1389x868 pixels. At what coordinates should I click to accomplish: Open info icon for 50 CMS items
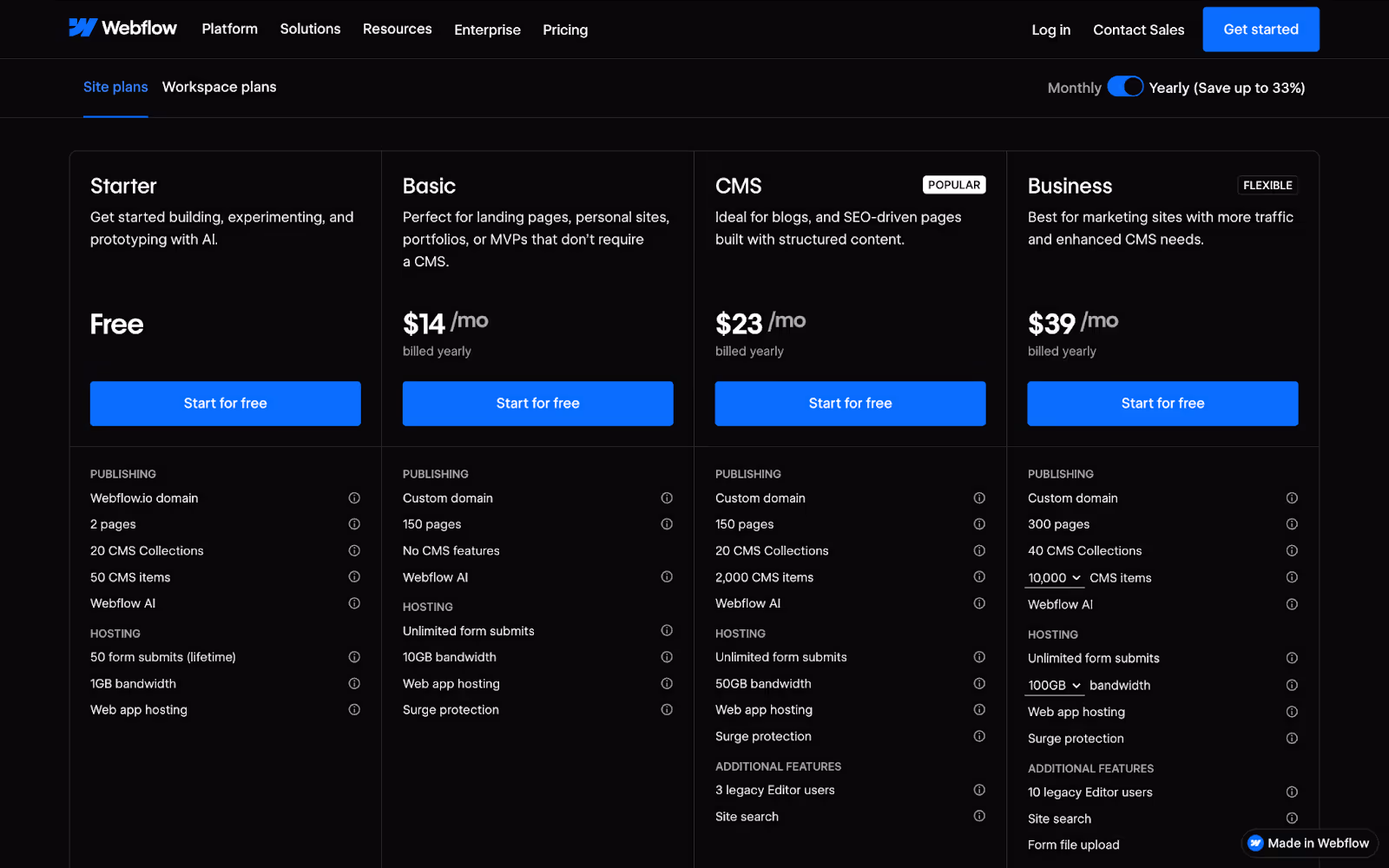[354, 577]
